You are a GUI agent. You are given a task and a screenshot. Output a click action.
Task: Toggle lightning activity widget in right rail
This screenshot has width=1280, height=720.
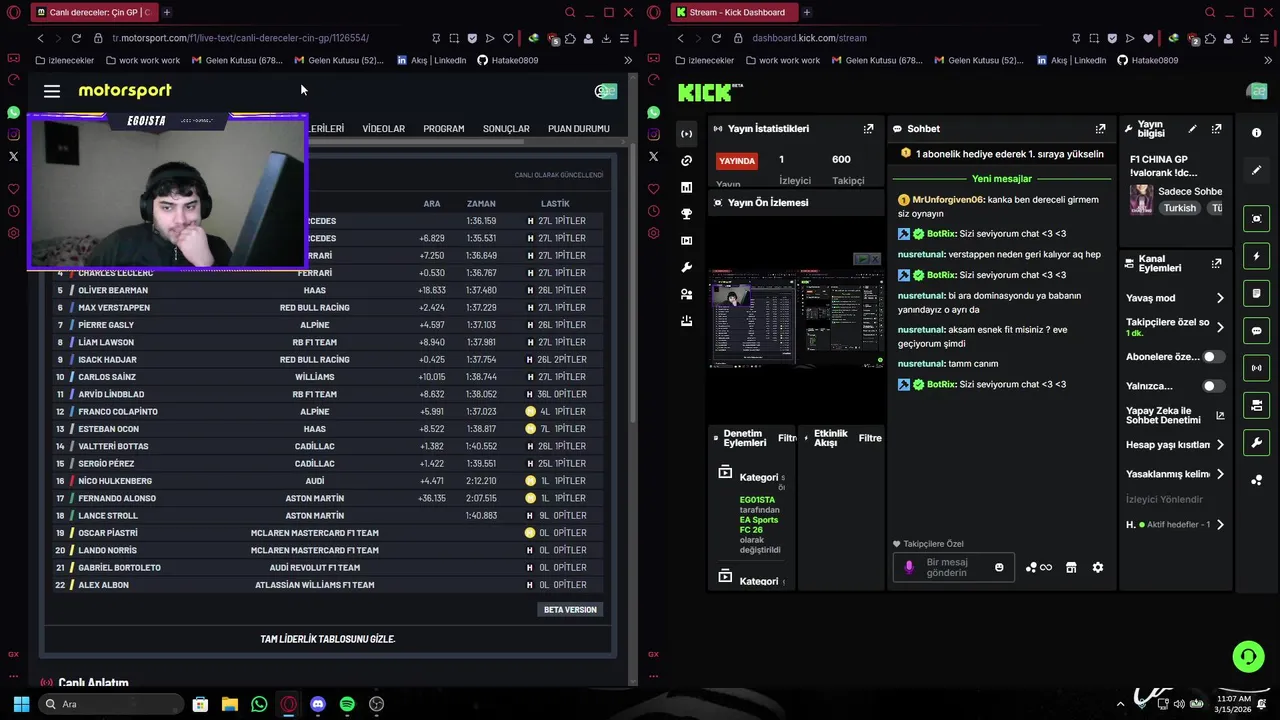1257,256
